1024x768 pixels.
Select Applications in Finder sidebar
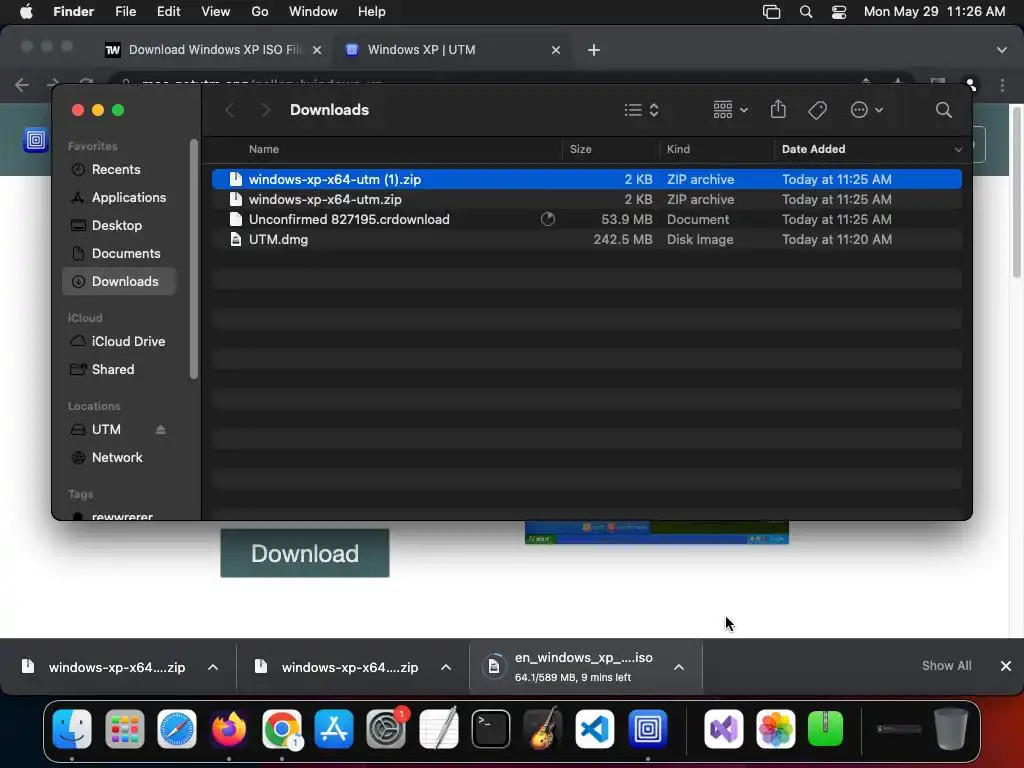pyautogui.click(x=119, y=197)
